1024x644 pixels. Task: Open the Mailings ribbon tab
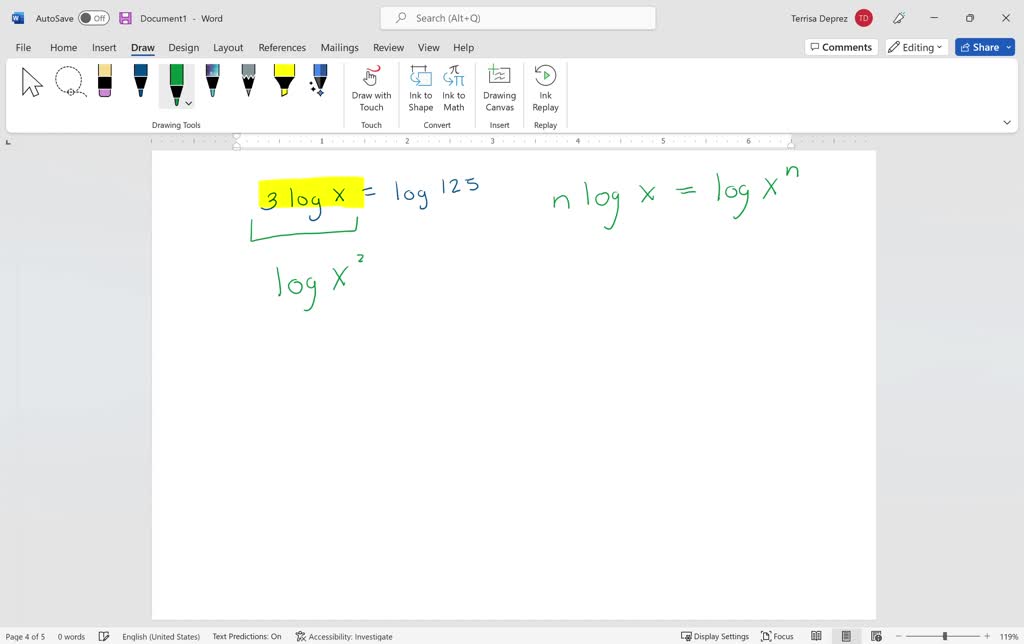pos(339,47)
